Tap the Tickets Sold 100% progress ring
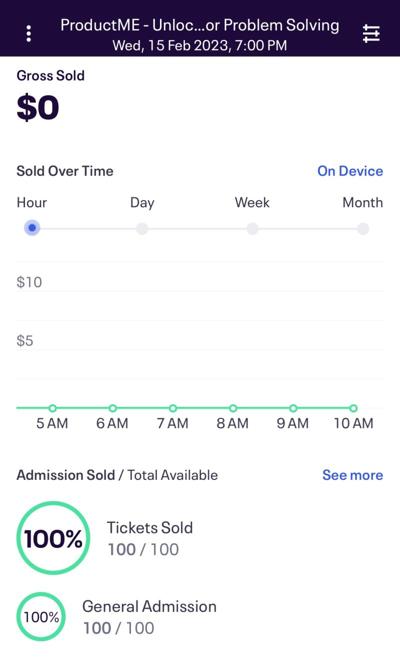The width and height of the screenshot is (400, 657). 53,538
